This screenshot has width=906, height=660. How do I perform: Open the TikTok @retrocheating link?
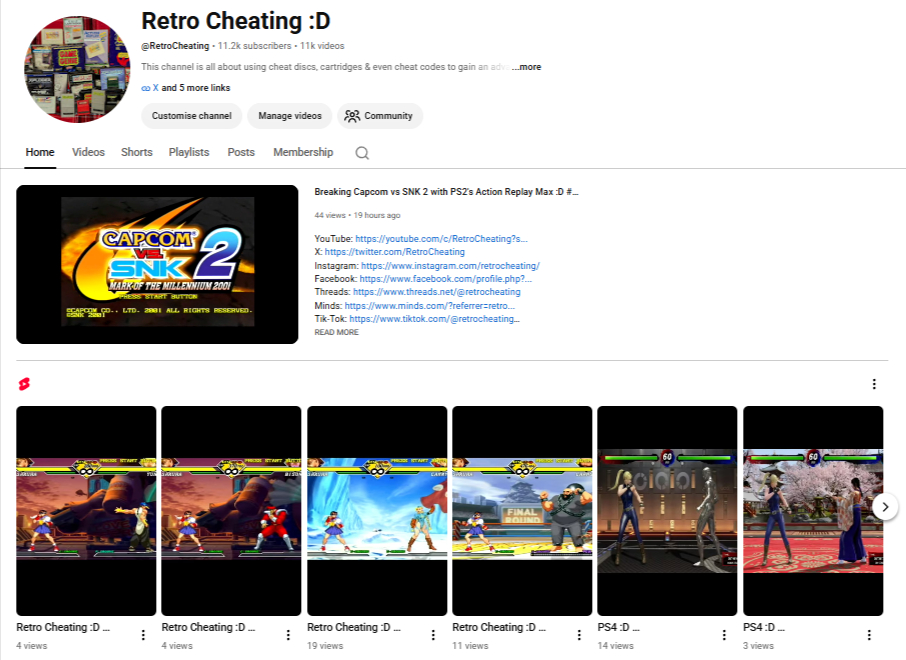(x=435, y=319)
